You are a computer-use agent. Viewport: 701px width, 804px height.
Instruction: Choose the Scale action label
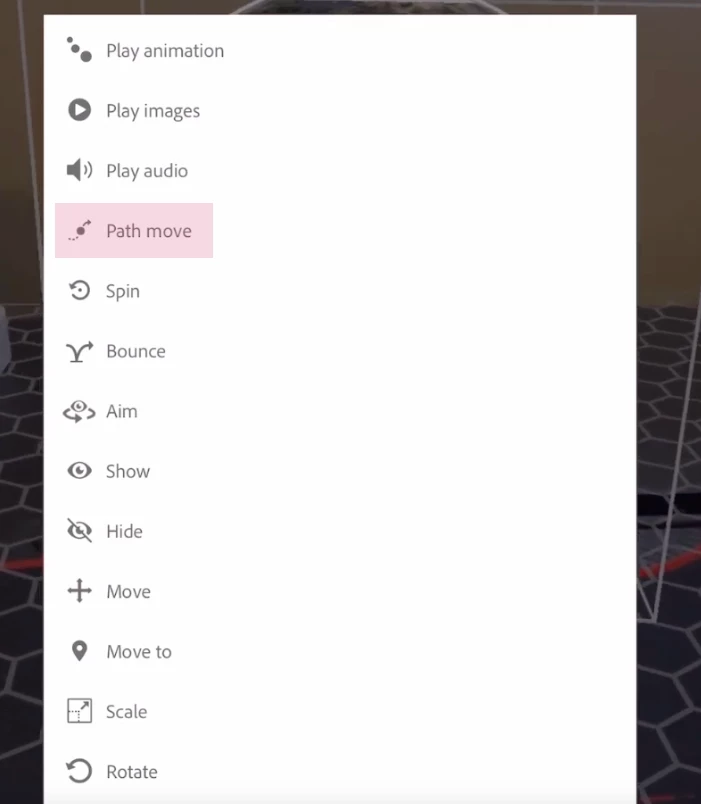[127, 712]
